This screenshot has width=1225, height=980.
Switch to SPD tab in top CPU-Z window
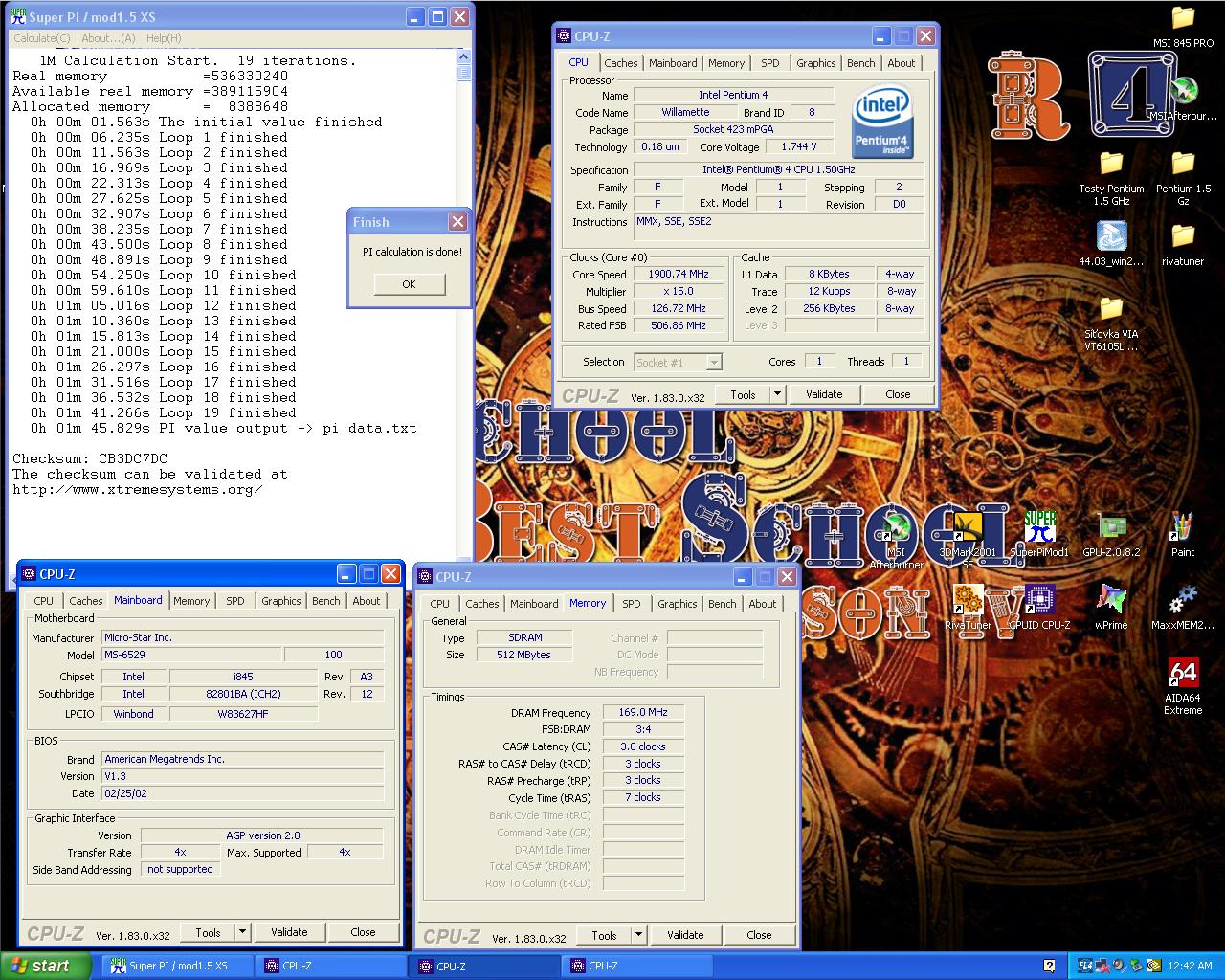coord(770,63)
